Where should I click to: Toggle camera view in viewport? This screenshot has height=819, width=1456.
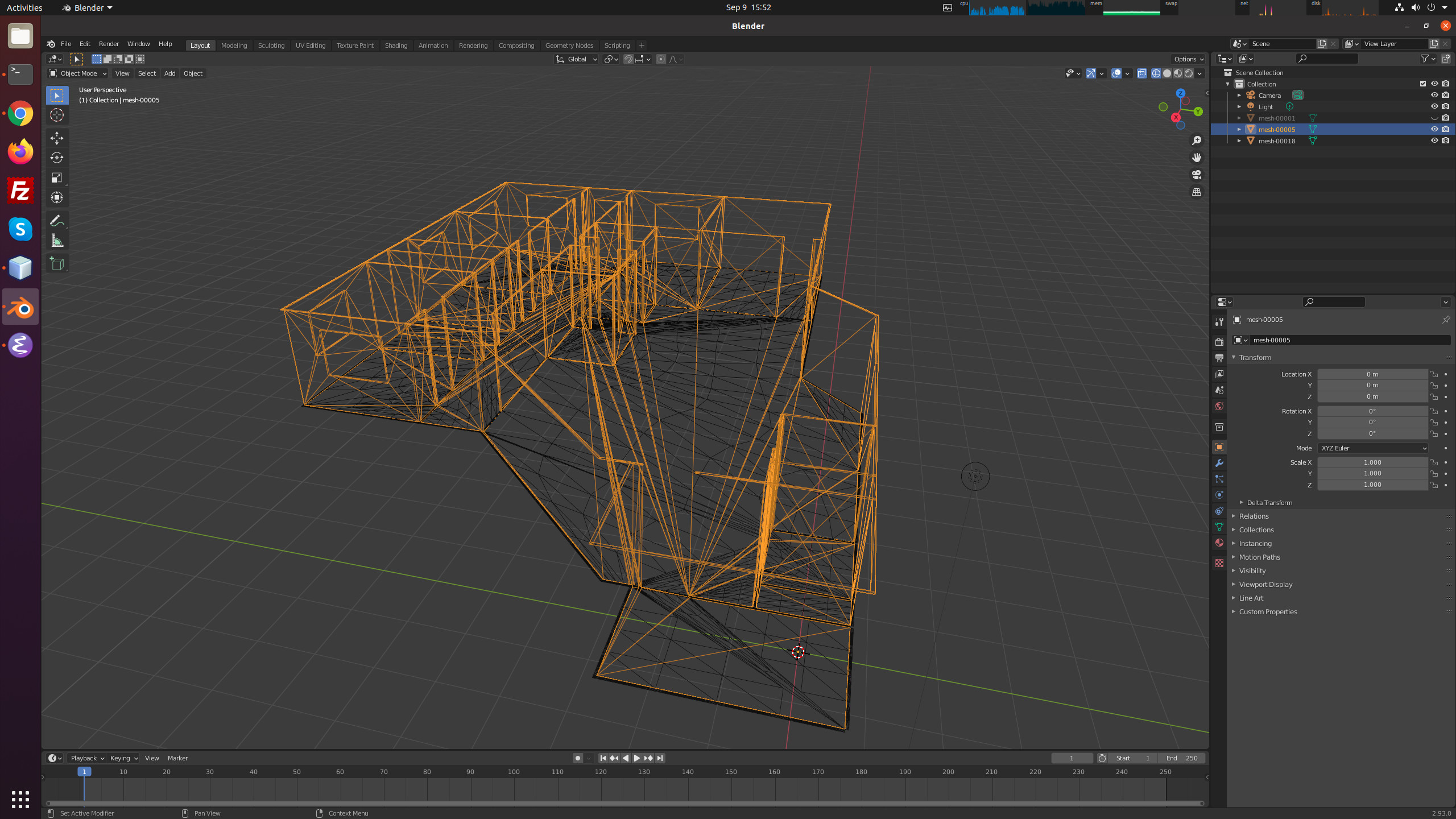click(1197, 175)
